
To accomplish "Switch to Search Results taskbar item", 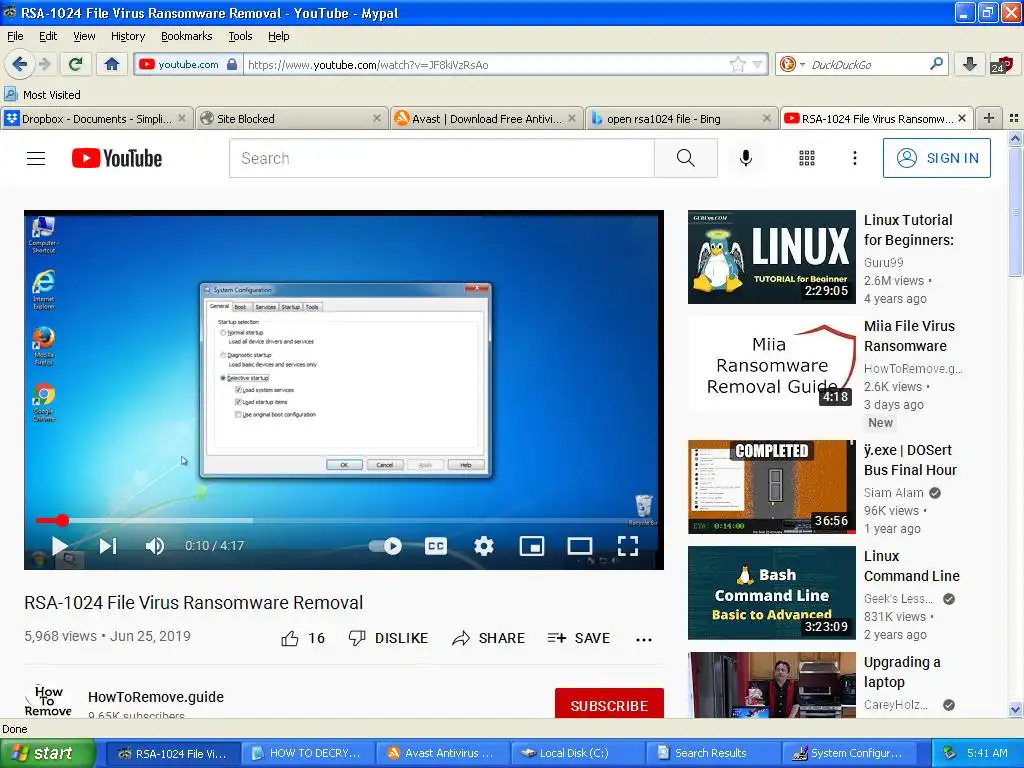I will (x=712, y=753).
